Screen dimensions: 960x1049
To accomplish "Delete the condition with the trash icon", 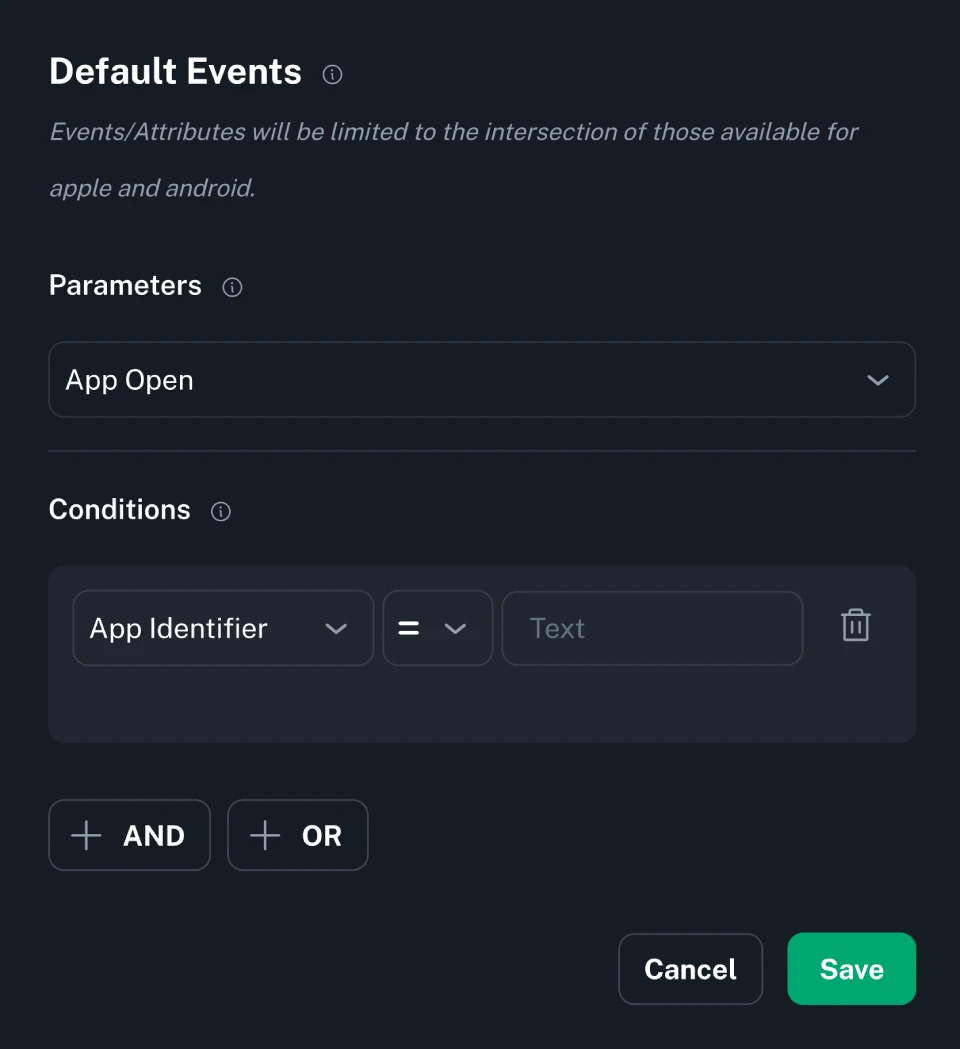I will point(855,626).
